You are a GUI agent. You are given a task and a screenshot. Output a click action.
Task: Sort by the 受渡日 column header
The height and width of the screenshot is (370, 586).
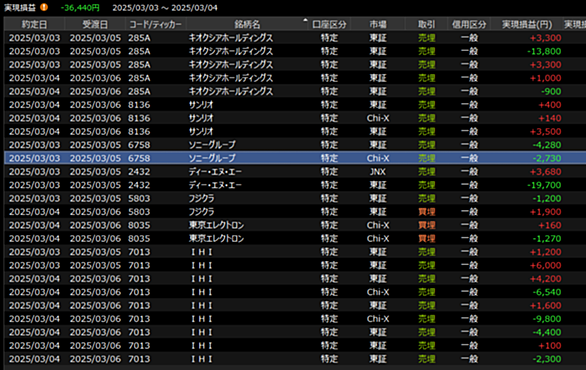[x=95, y=25]
